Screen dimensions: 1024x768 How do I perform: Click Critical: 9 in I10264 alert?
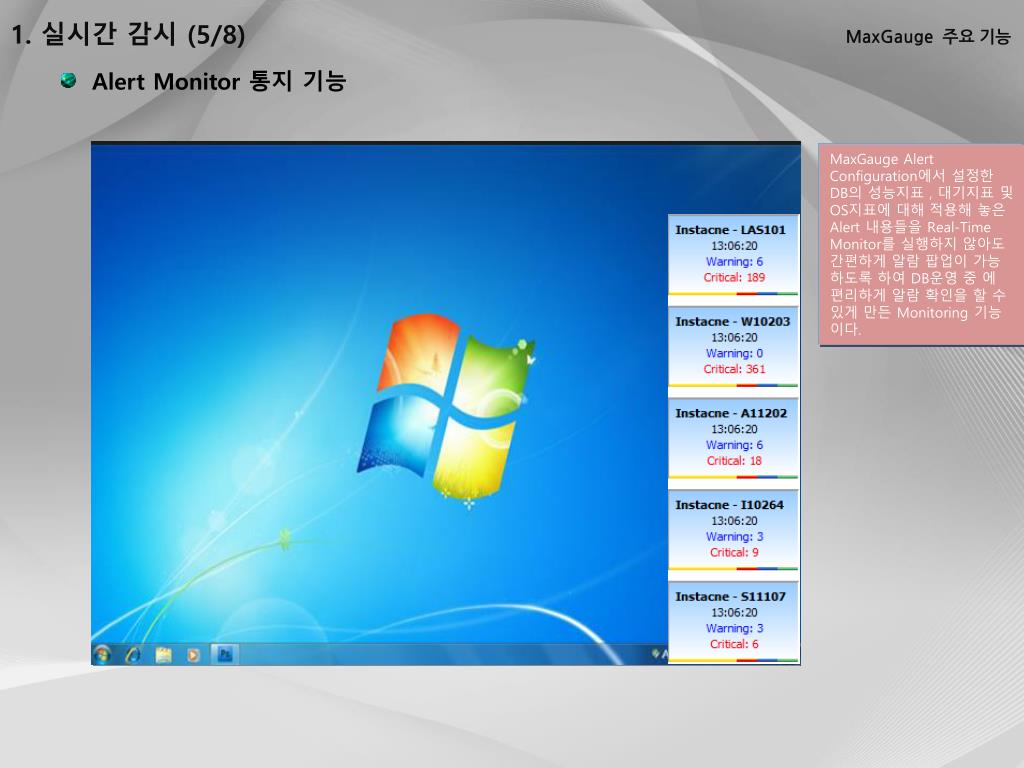click(x=734, y=552)
